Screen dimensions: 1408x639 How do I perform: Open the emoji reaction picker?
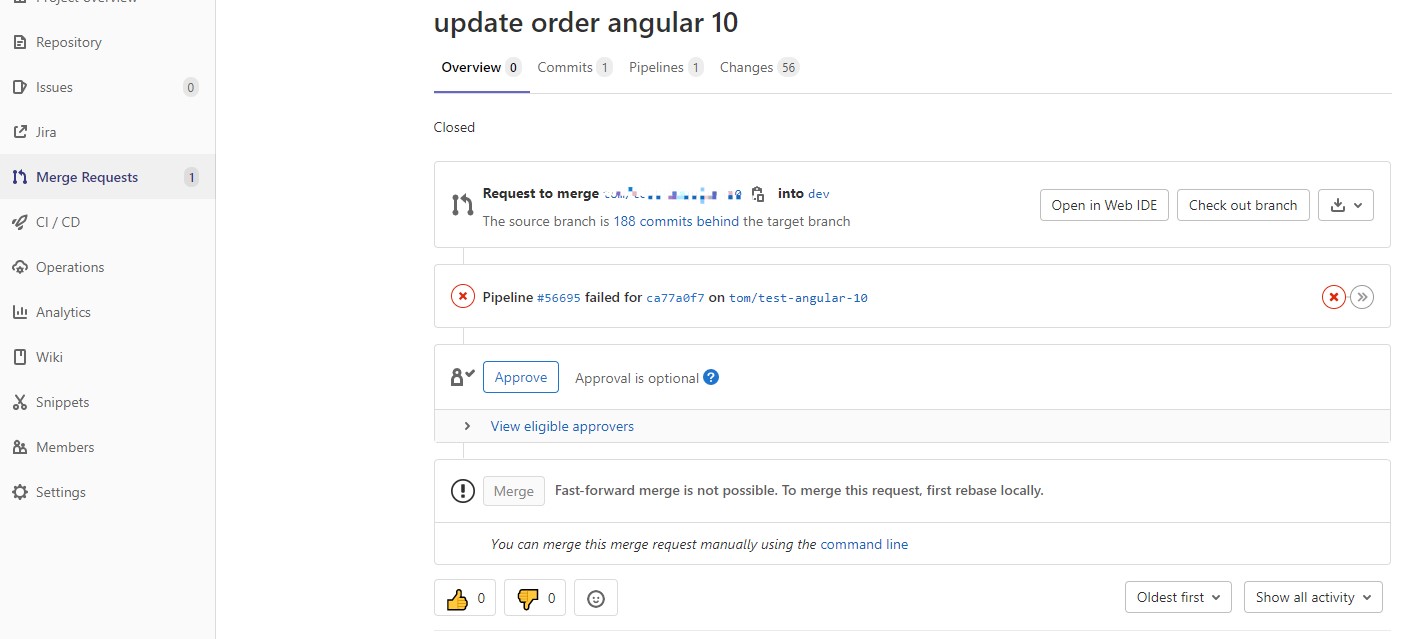(x=596, y=598)
